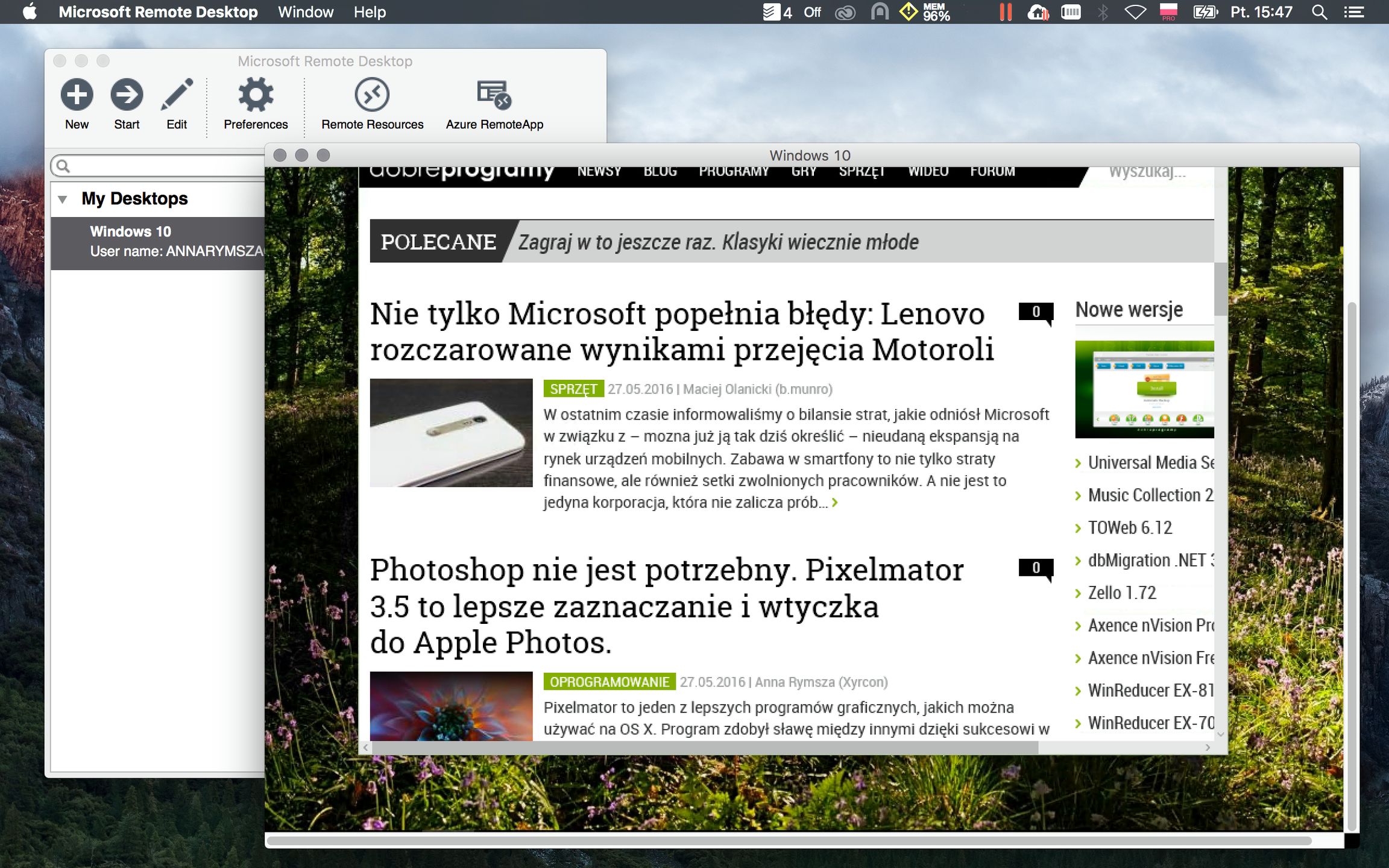The width and height of the screenshot is (1389, 868).
Task: Go to BLOG section
Action: (660, 171)
